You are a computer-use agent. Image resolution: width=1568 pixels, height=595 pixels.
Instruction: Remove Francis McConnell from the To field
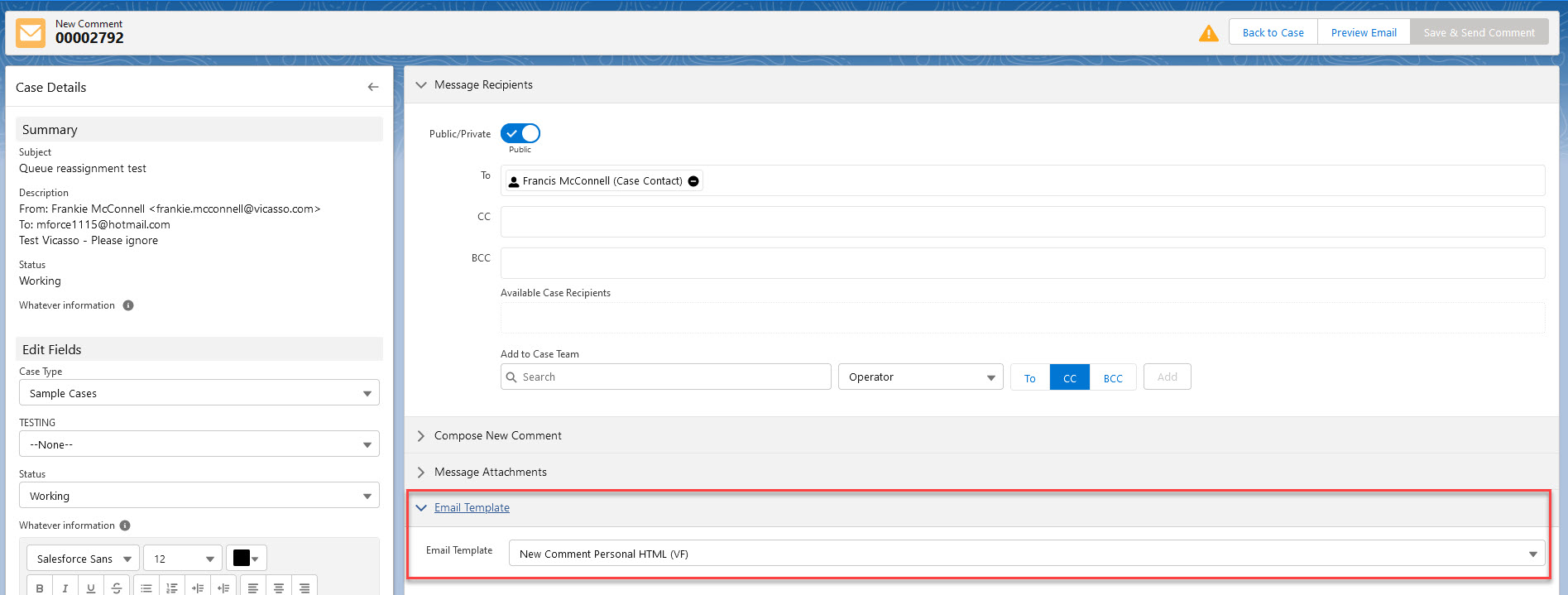[x=693, y=181]
